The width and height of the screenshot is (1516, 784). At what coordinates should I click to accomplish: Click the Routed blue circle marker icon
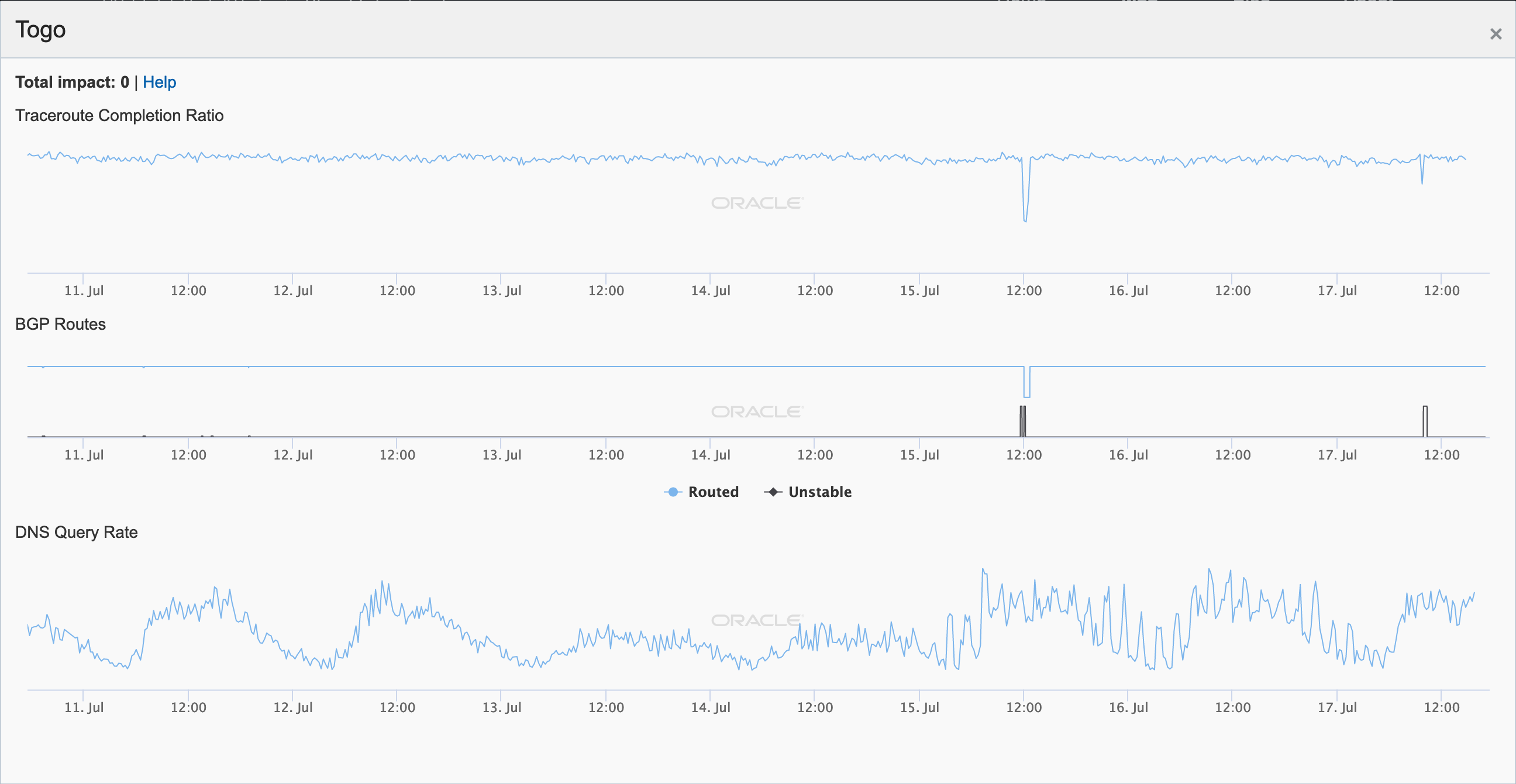(x=673, y=492)
